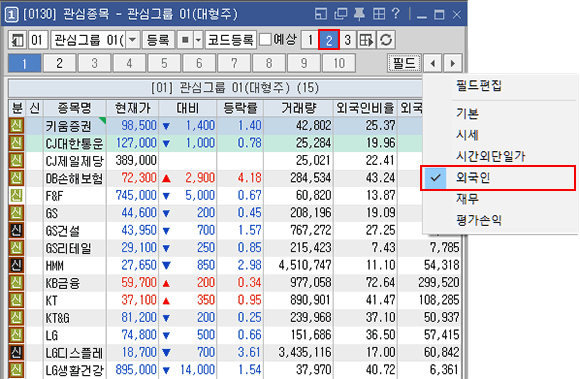
Task: Click the black 신 badge for GS건설
Action: (16, 230)
